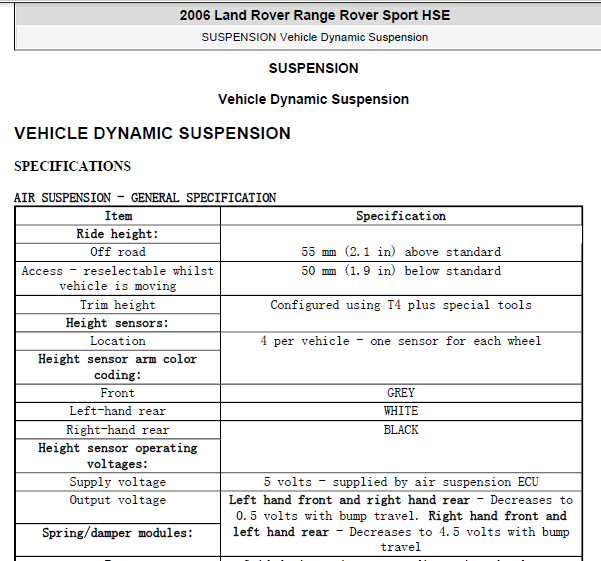Click 'Height sensor arm color coding:' label

click(118, 367)
